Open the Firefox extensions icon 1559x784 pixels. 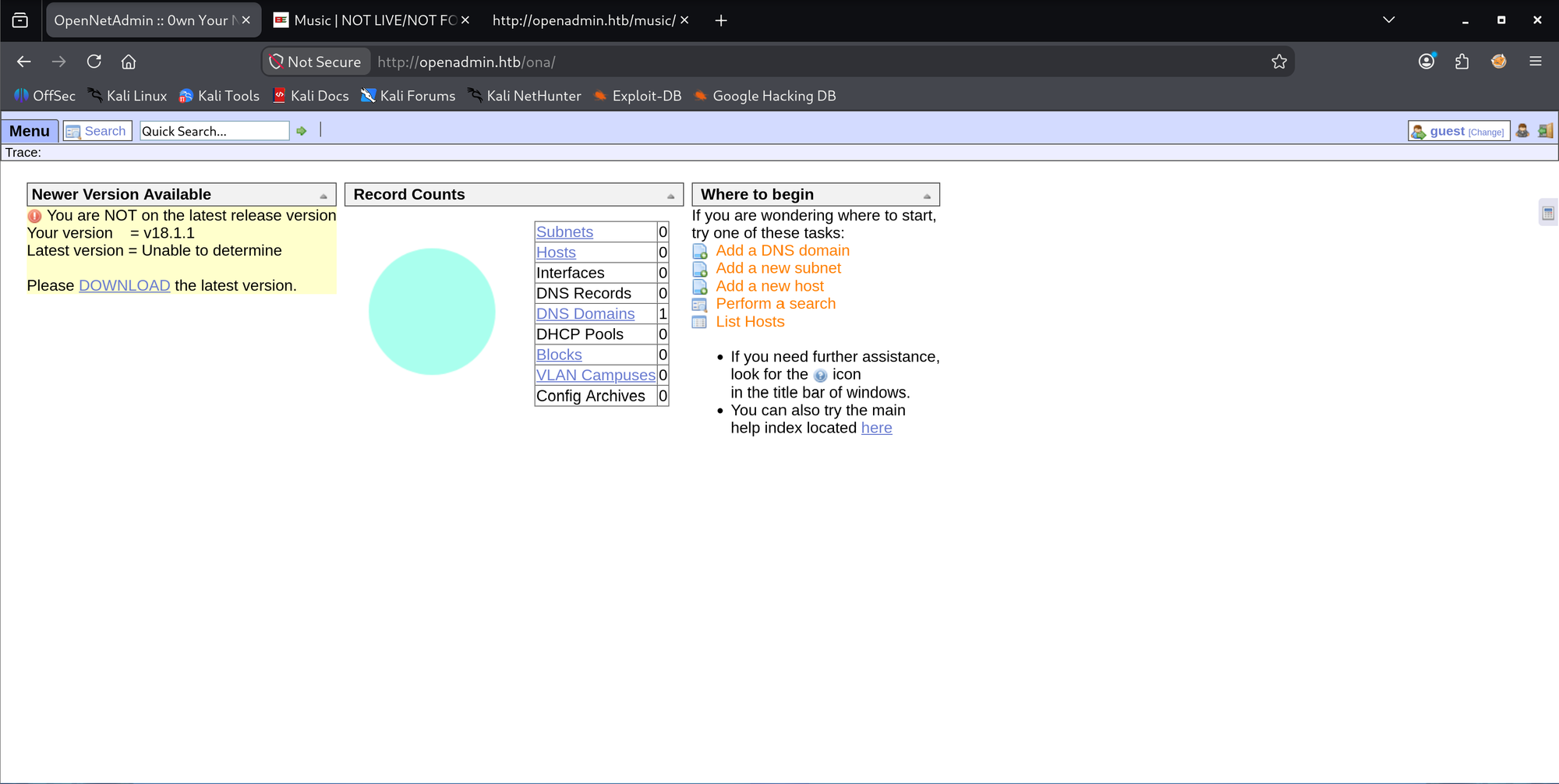[1462, 62]
